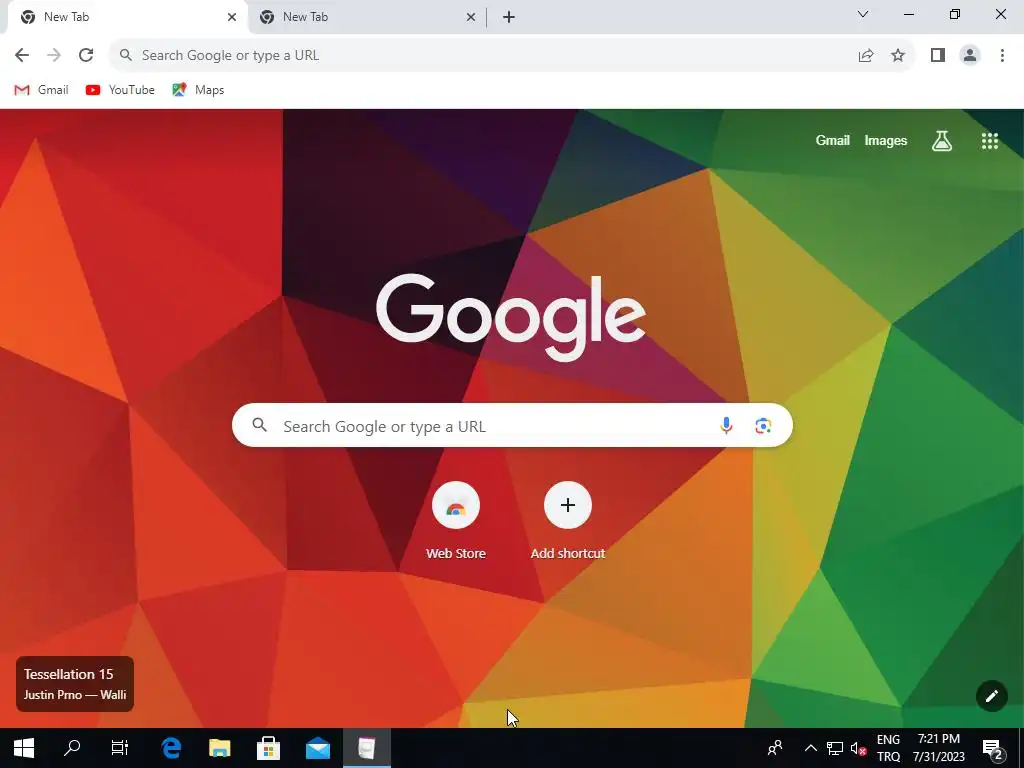Search by image with Google Lens icon

(x=763, y=426)
